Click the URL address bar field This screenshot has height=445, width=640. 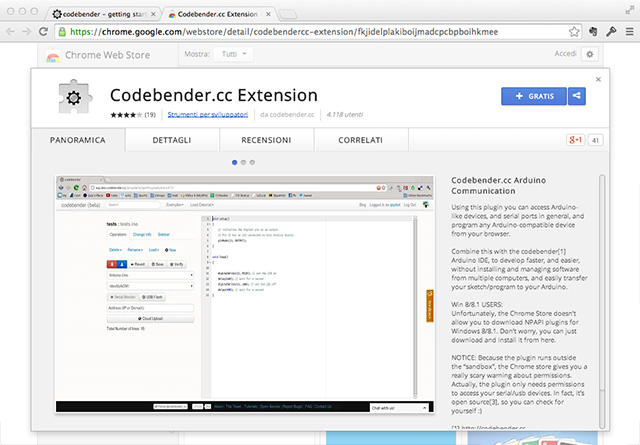(x=318, y=32)
